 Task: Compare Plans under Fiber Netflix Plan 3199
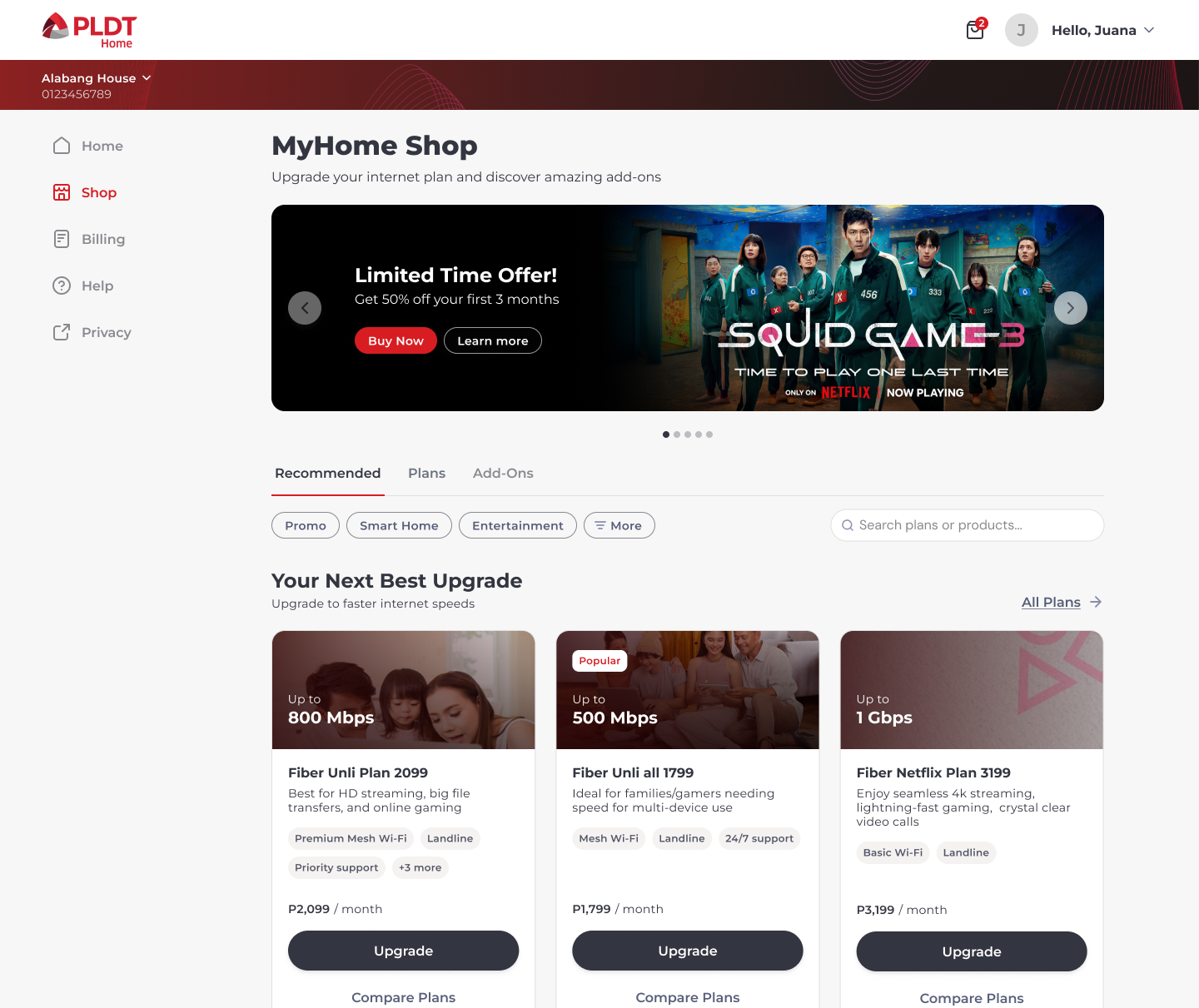coord(972,998)
